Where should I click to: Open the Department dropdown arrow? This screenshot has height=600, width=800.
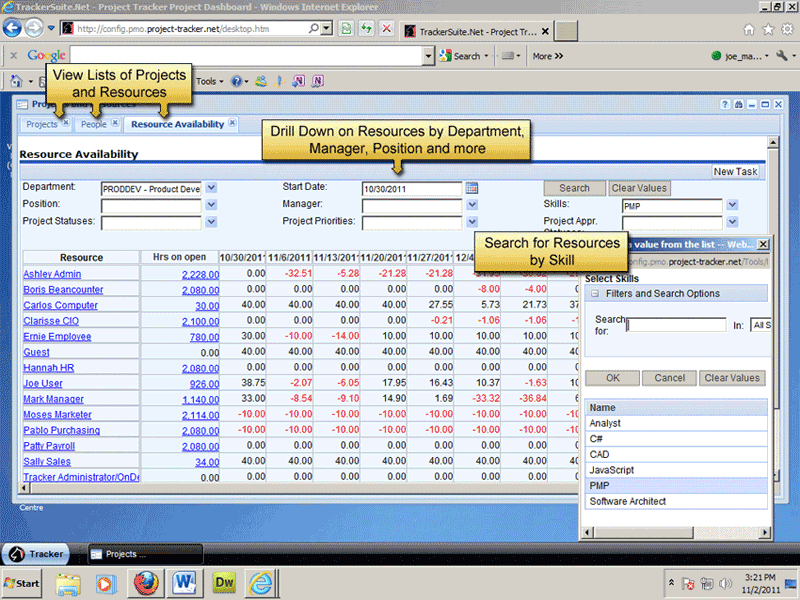pyautogui.click(x=211, y=188)
